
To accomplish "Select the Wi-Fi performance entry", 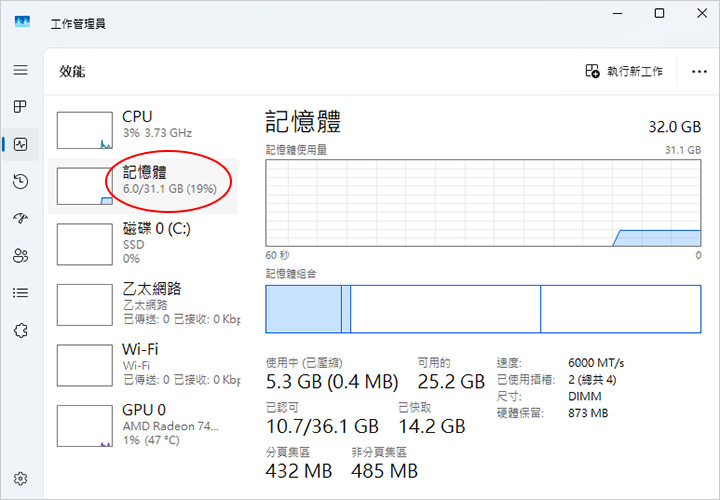I will tap(142, 365).
